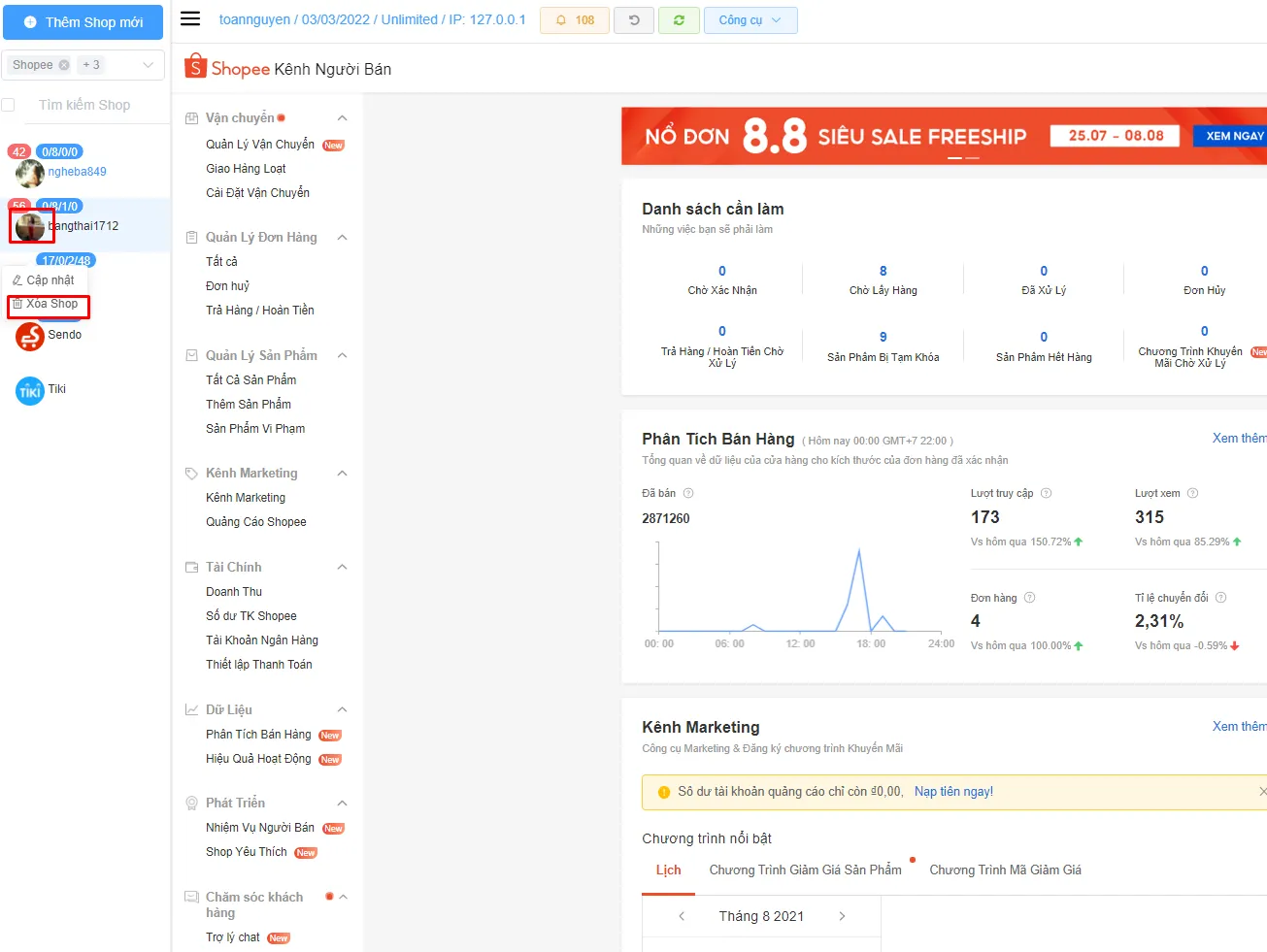This screenshot has width=1267, height=952.
Task: Open Trả Hàng / Hoàn Tiền
Action: (260, 311)
